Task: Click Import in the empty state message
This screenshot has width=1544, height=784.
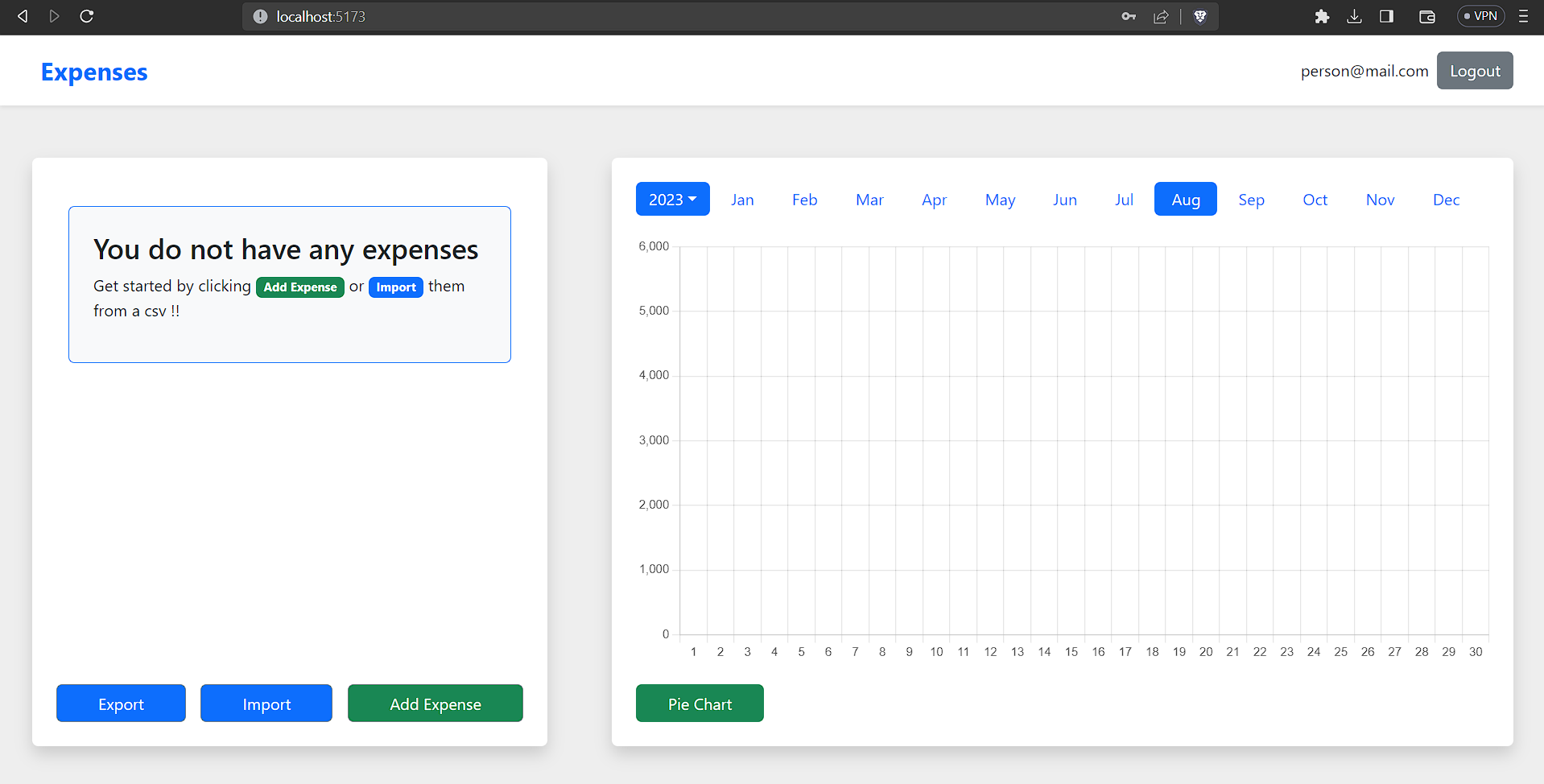Action: pyautogui.click(x=395, y=287)
